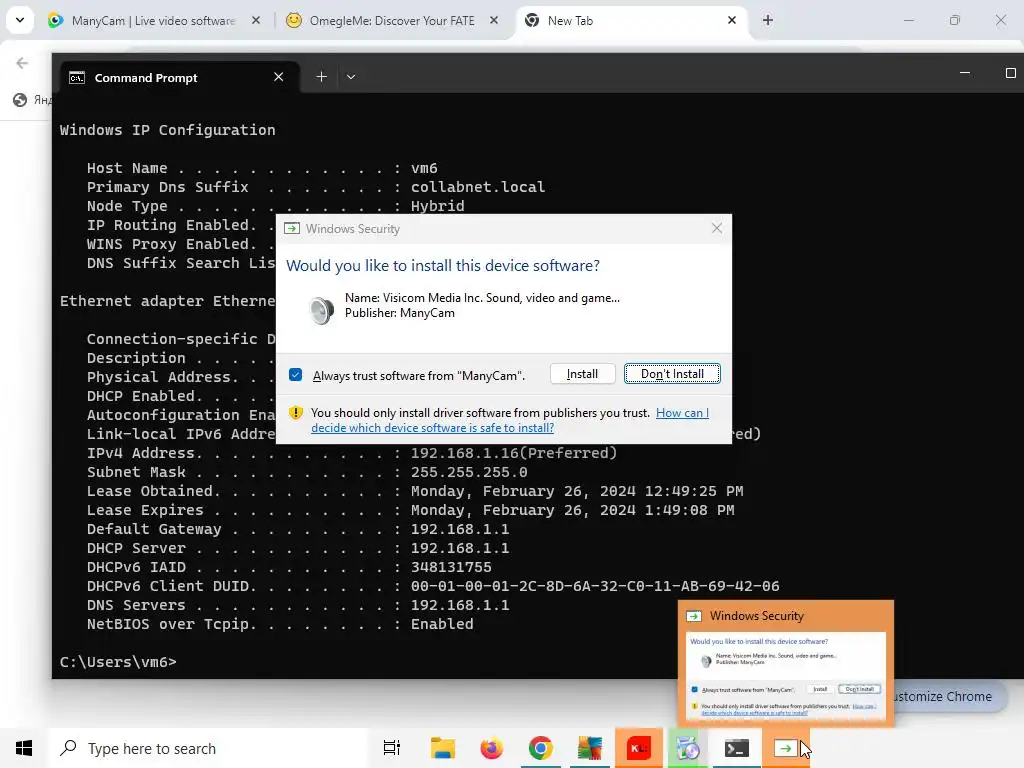Viewport: 1024px width, 768px height.
Task: Click the taskbar search box
Action: click(x=209, y=748)
